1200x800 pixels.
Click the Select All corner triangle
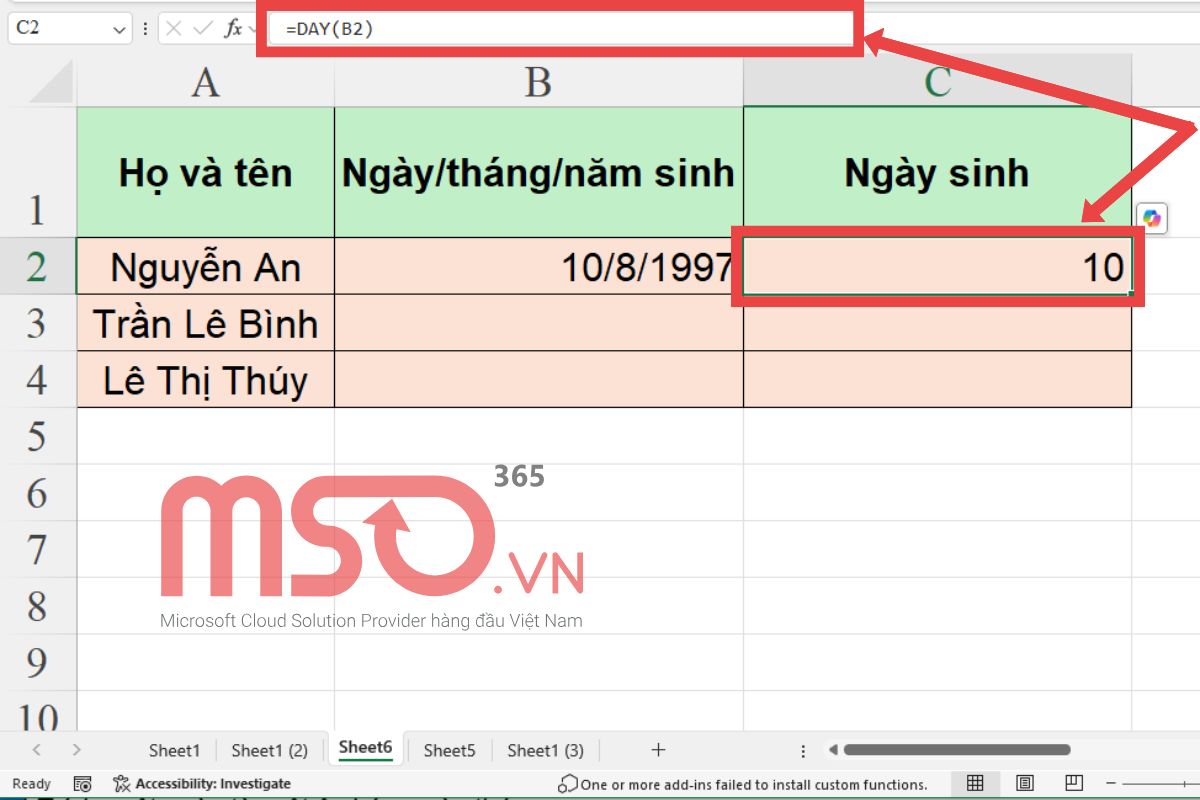(x=50, y=80)
